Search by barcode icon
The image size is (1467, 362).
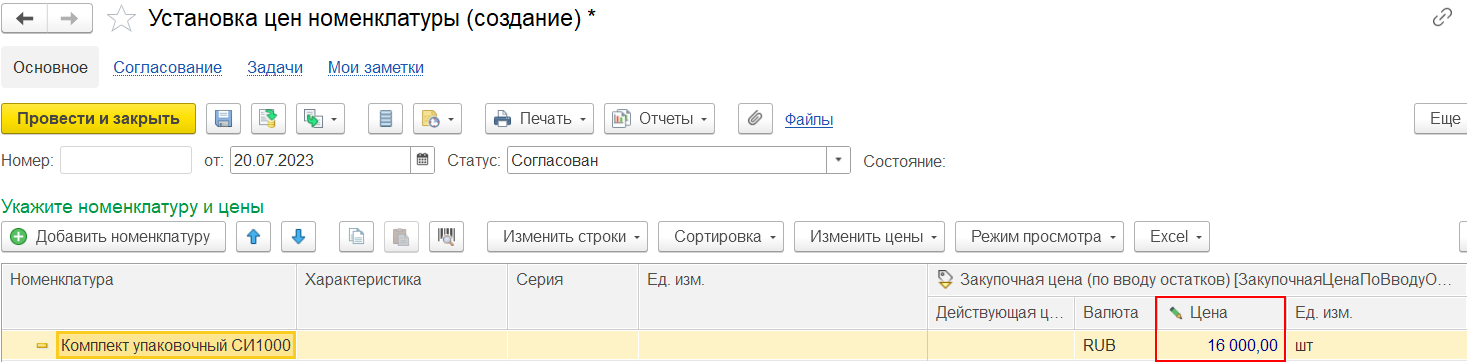[x=446, y=237]
